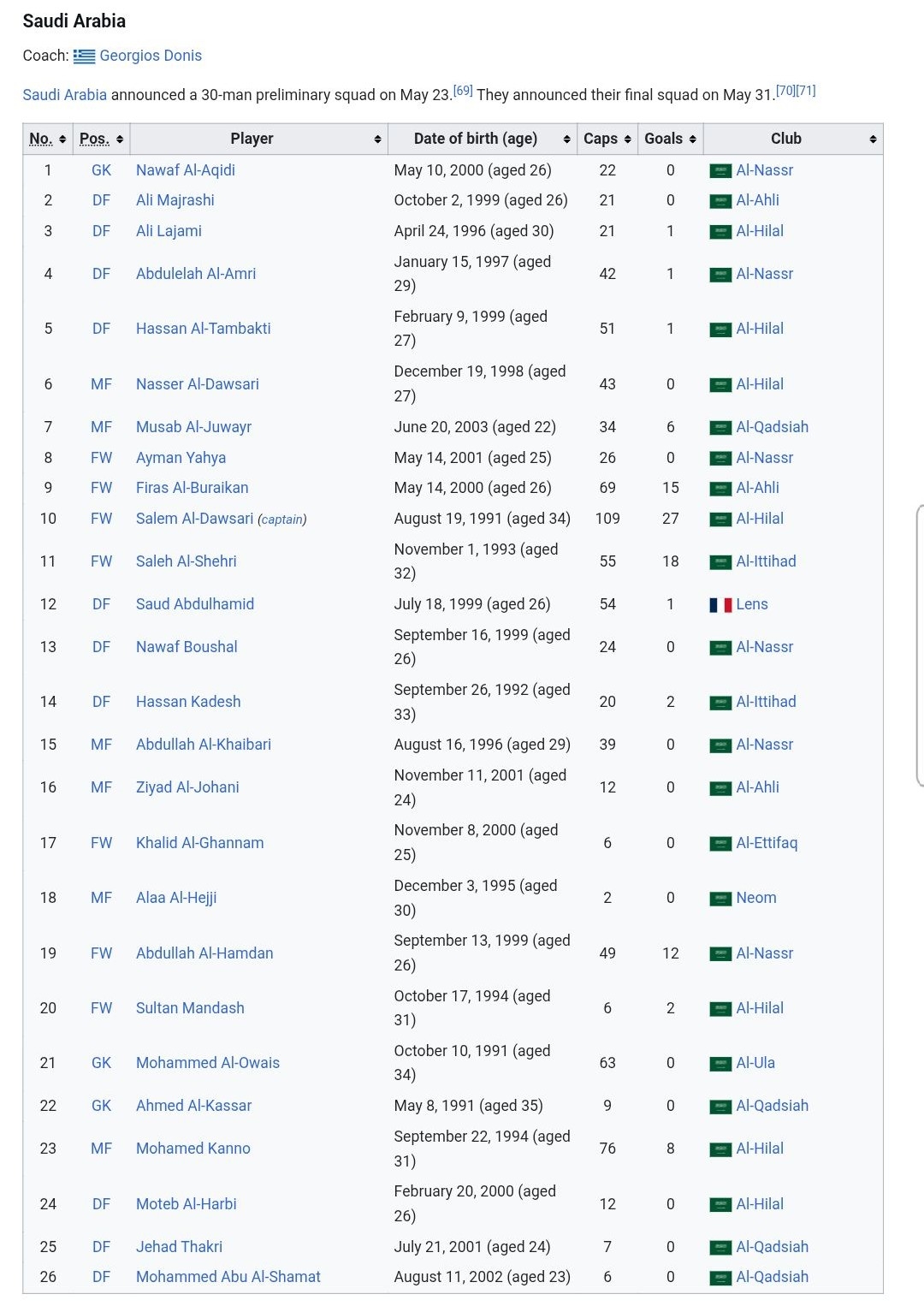Sort the table by Date of birth
Viewport: 924px width, 1312px height.
[x=482, y=139]
